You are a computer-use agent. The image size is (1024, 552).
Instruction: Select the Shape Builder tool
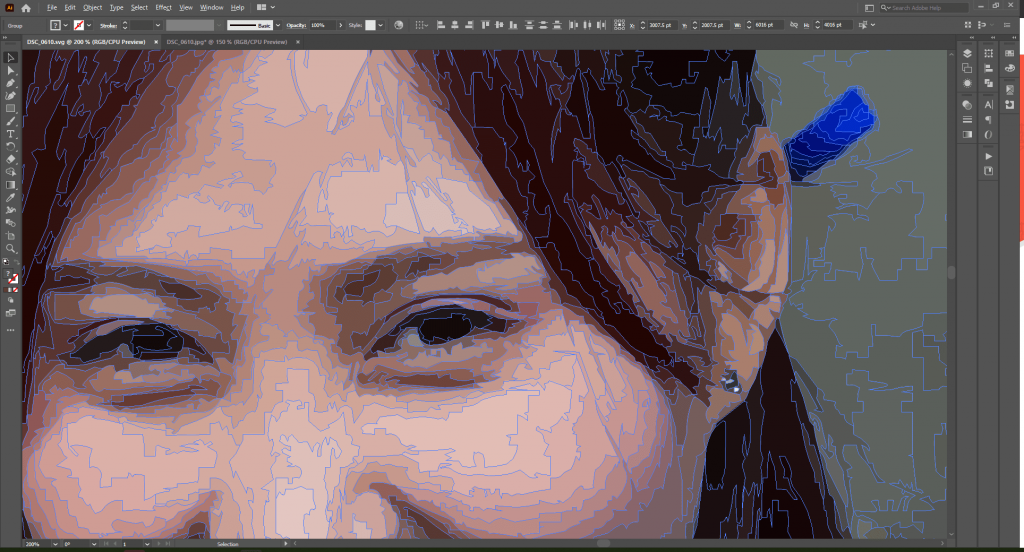point(10,172)
